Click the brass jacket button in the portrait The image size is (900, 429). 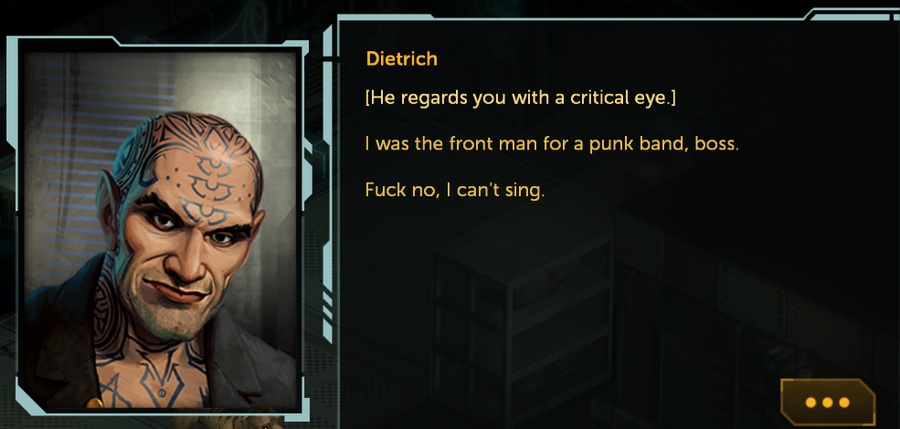pos(94,403)
